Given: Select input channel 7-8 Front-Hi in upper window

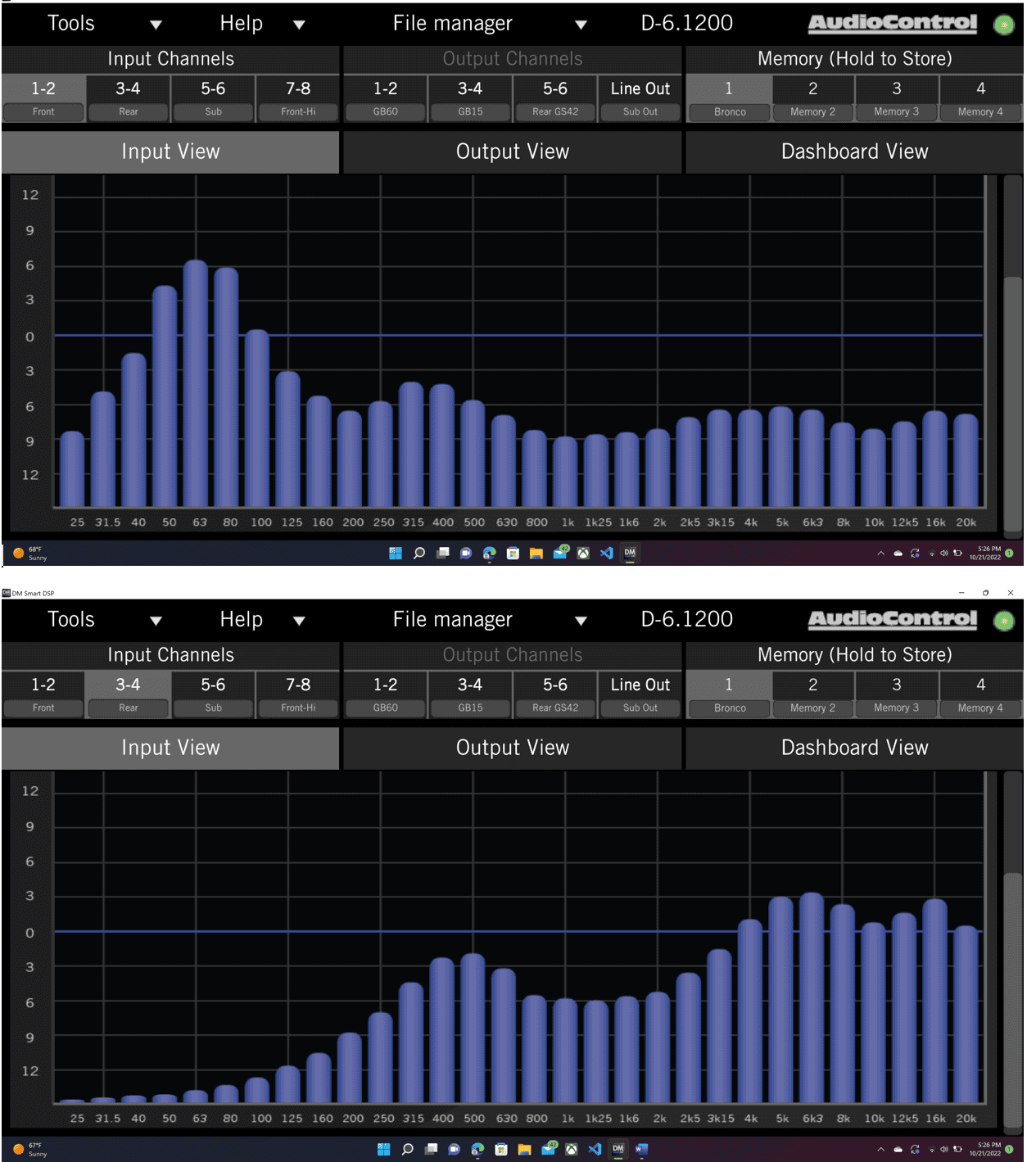Looking at the screenshot, I should pos(298,98).
